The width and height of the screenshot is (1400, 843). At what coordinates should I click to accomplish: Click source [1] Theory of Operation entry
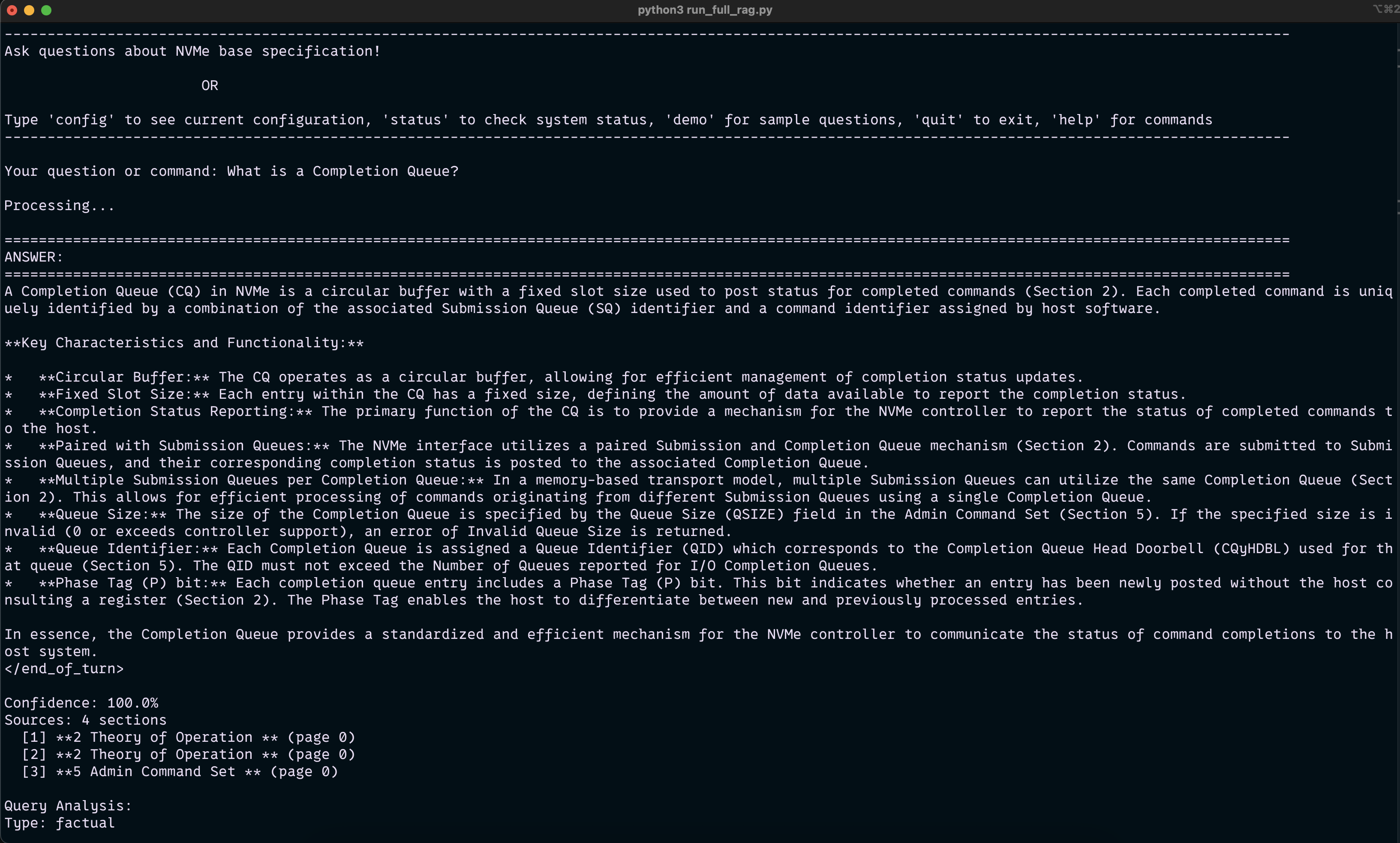point(188,738)
